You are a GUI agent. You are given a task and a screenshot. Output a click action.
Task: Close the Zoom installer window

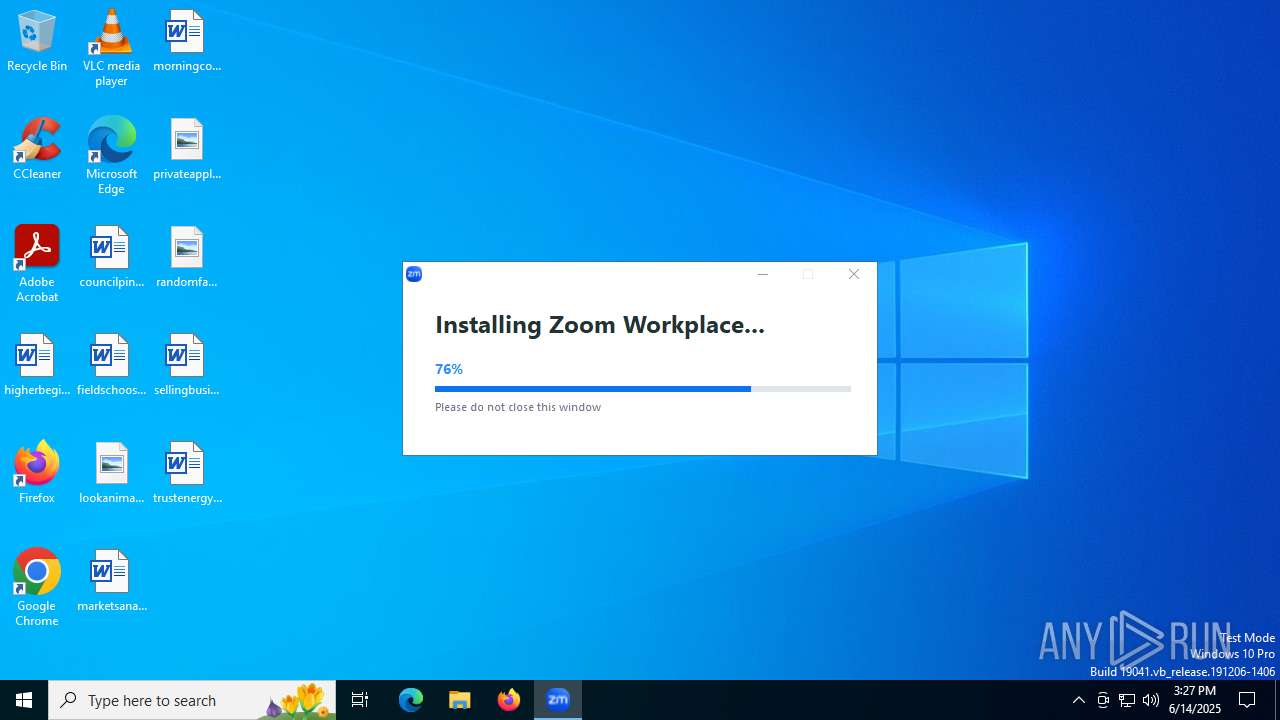pos(854,274)
